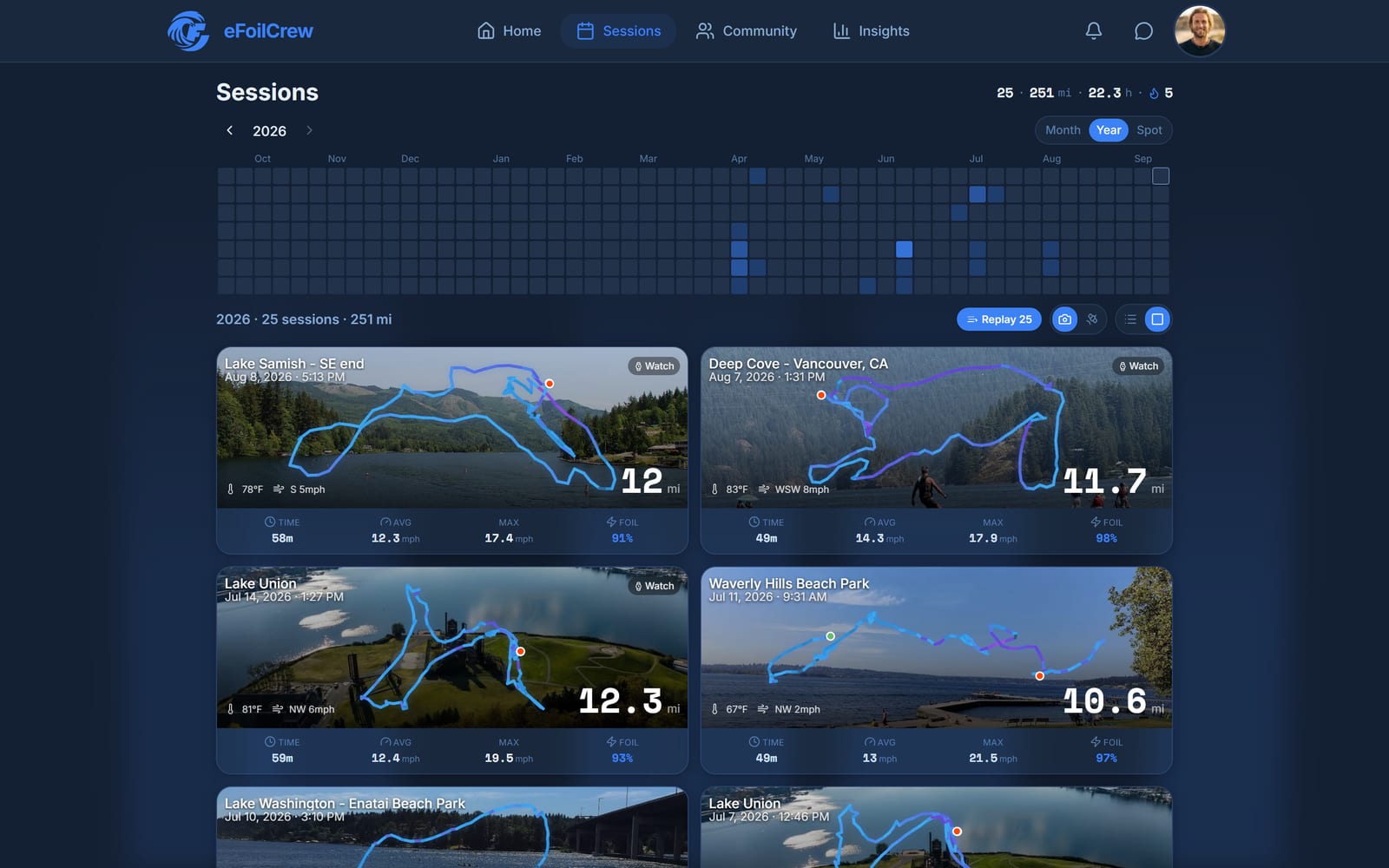This screenshot has height=868, width=1389.
Task: Click the 10.6 mi distance on Waverly Hills
Action: (x=1114, y=701)
